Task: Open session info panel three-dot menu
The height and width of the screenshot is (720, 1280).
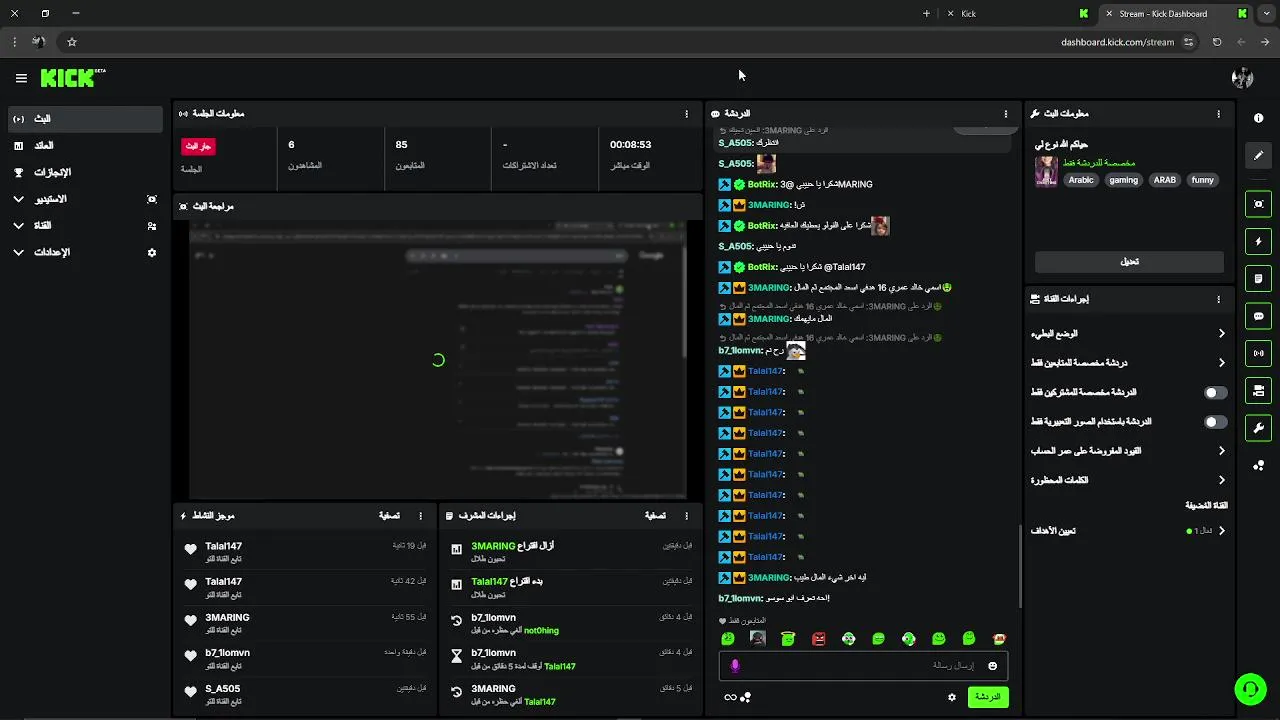Action: point(686,114)
